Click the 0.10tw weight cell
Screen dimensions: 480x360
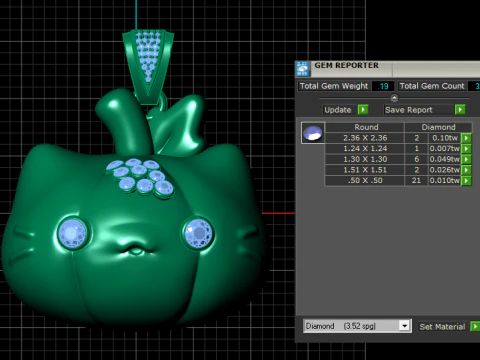tap(445, 138)
